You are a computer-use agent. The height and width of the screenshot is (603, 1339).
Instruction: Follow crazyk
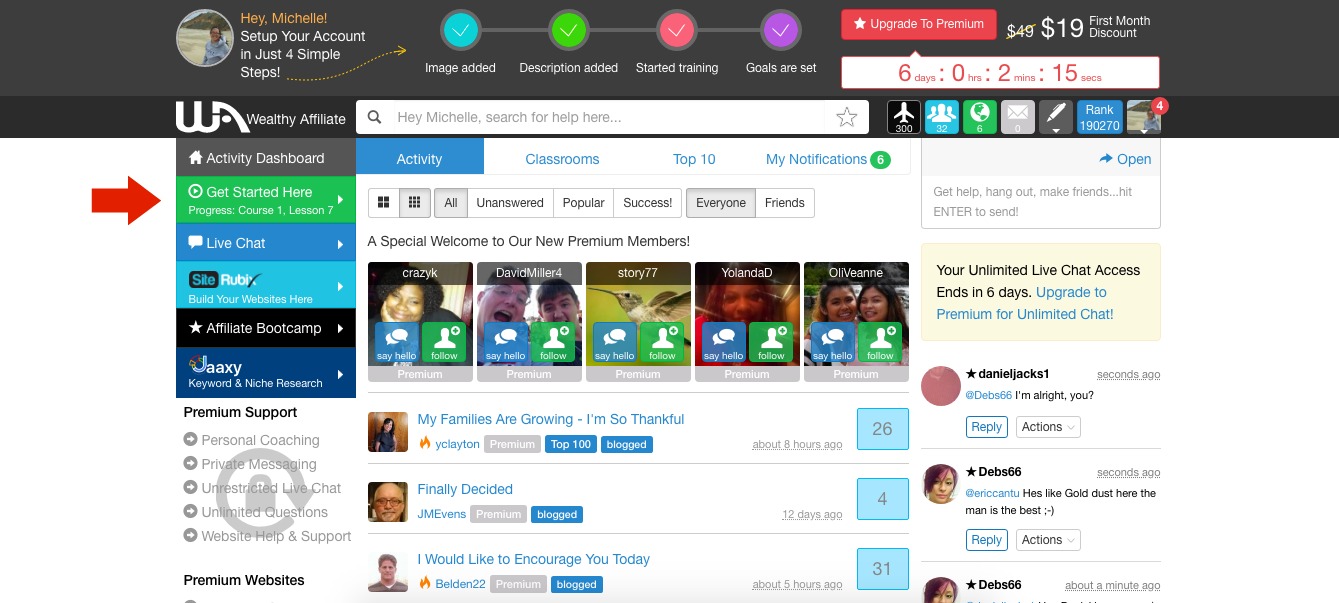click(x=444, y=343)
